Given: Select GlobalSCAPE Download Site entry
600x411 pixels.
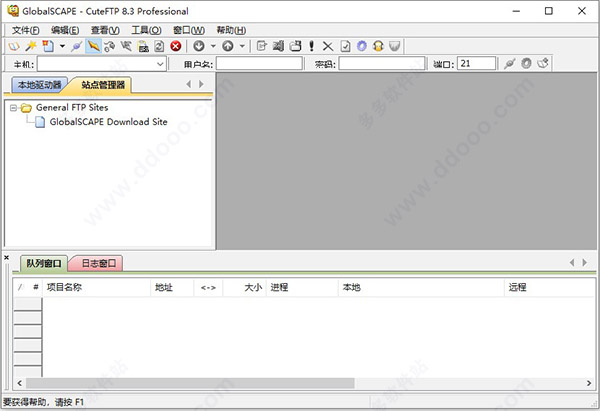Looking at the screenshot, I should [109, 122].
